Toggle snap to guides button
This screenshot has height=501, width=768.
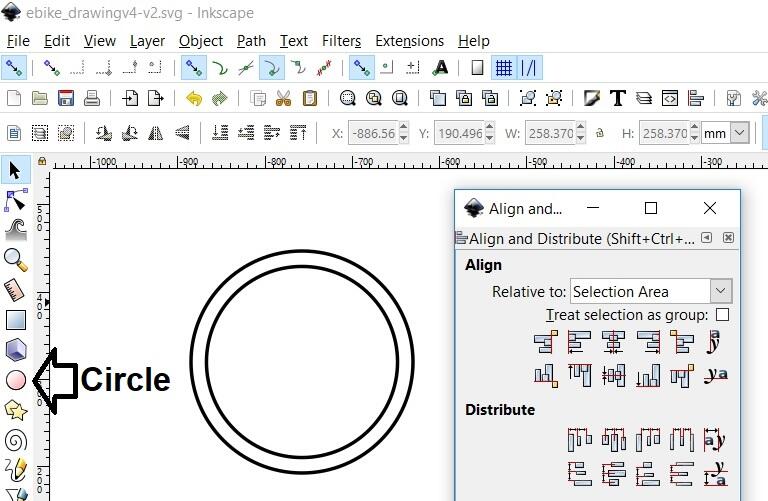pos(529,68)
